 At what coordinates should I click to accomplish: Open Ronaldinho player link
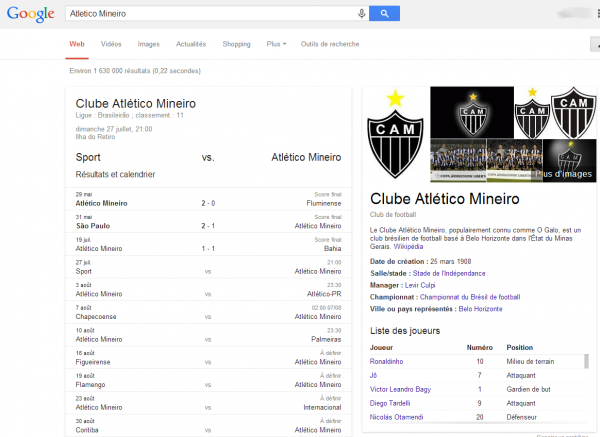click(x=386, y=361)
